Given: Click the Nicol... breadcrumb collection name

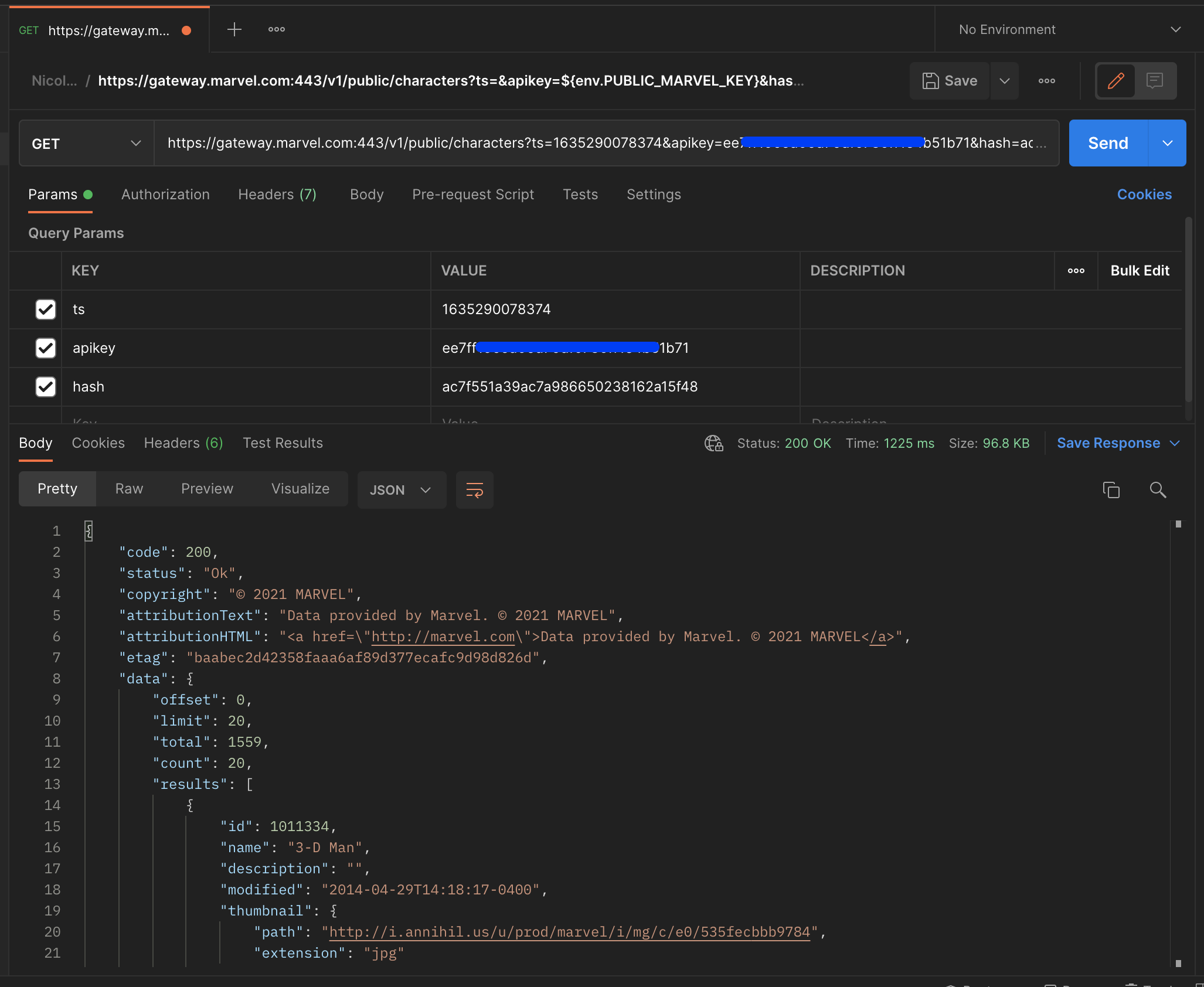Looking at the screenshot, I should click(x=54, y=81).
